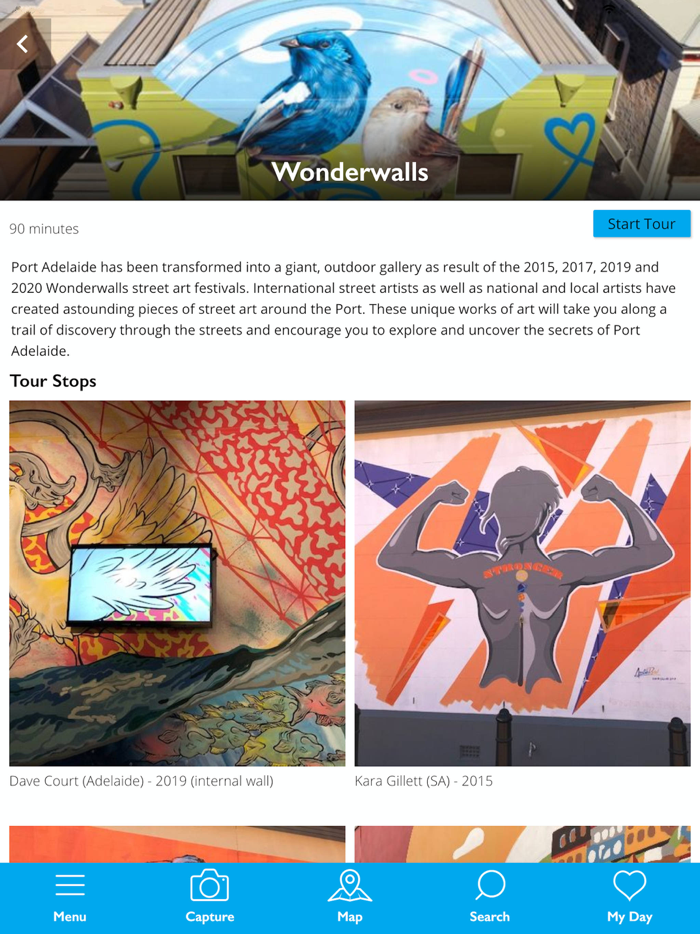Open the Dave Court mural thumbnail
This screenshot has height=934, width=700.
177,583
